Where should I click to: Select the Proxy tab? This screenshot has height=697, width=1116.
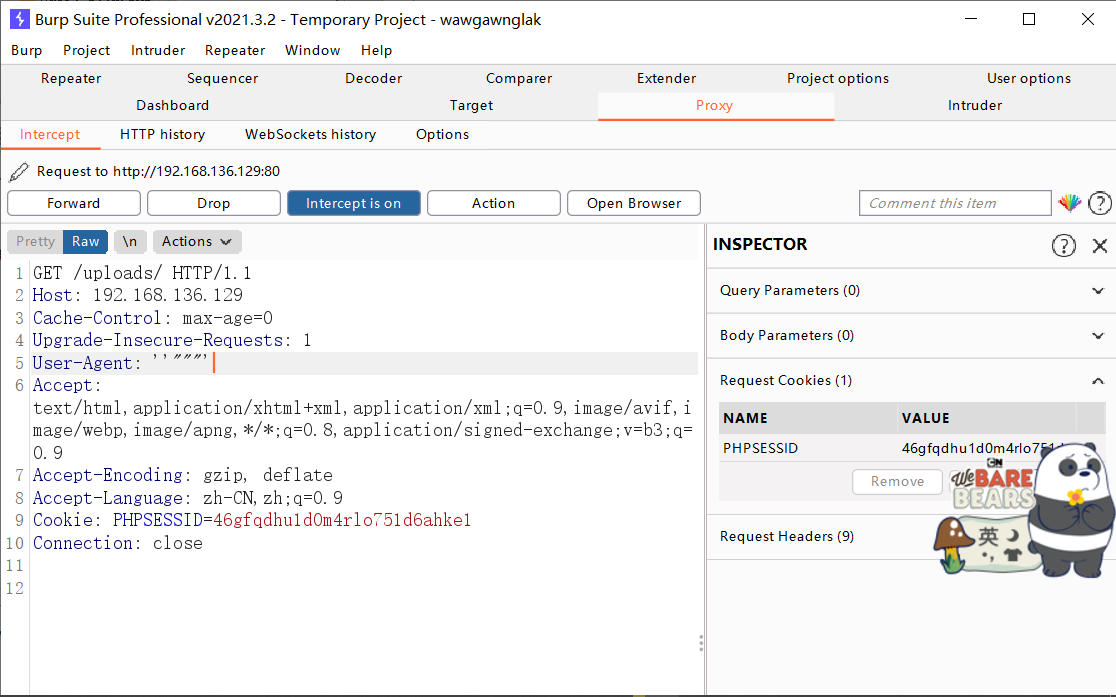[x=715, y=105]
